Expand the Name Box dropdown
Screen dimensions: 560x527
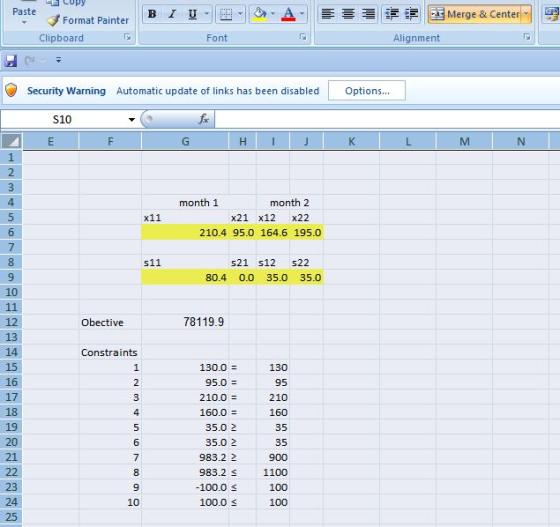pos(132,120)
